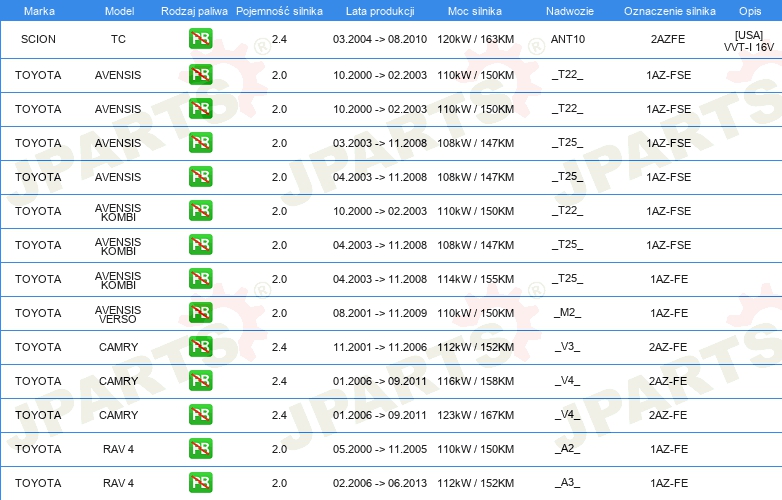Select the _M2_ body code
782x500 pixels.
tap(568, 313)
